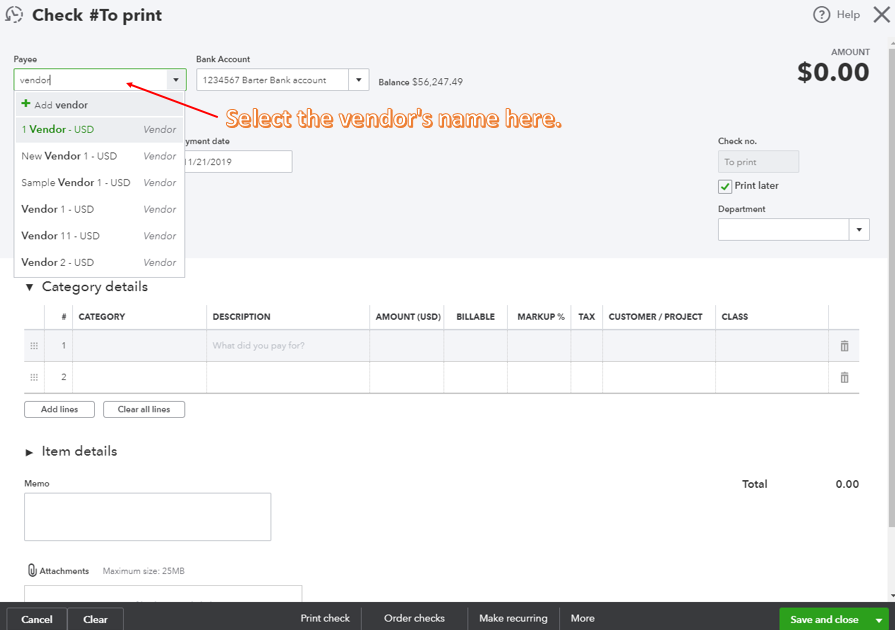Click the recent transactions clock icon
This screenshot has width=895, height=630.
click(x=14, y=14)
